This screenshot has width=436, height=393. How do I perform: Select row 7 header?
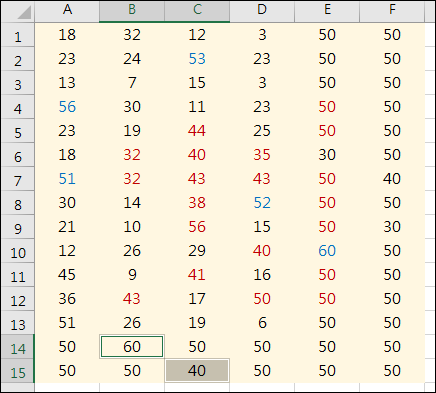(x=18, y=179)
